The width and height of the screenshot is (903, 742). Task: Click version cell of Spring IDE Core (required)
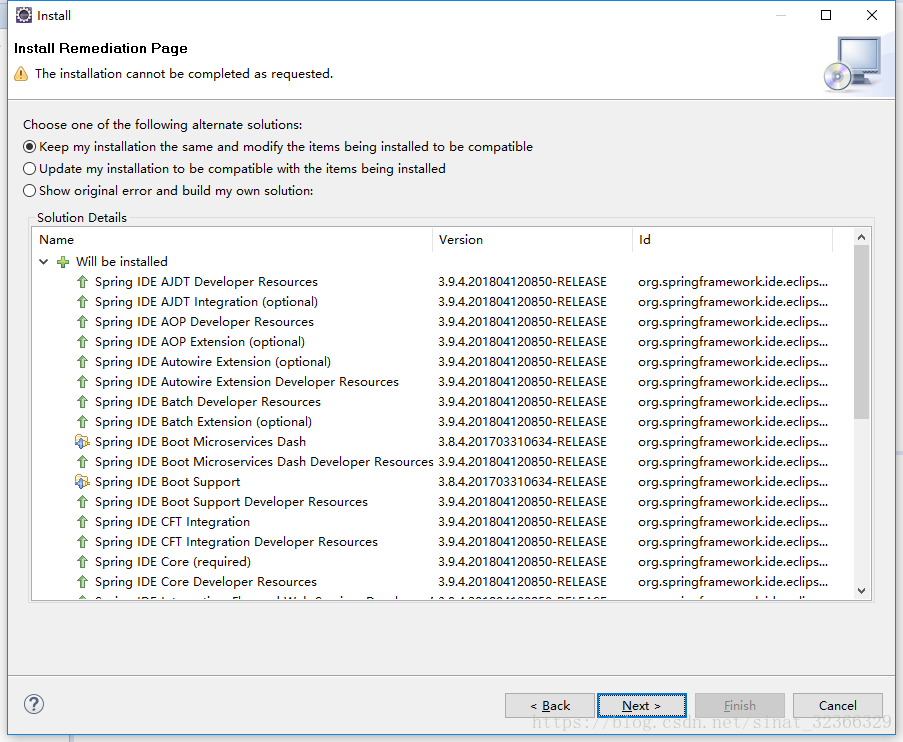tap(522, 562)
